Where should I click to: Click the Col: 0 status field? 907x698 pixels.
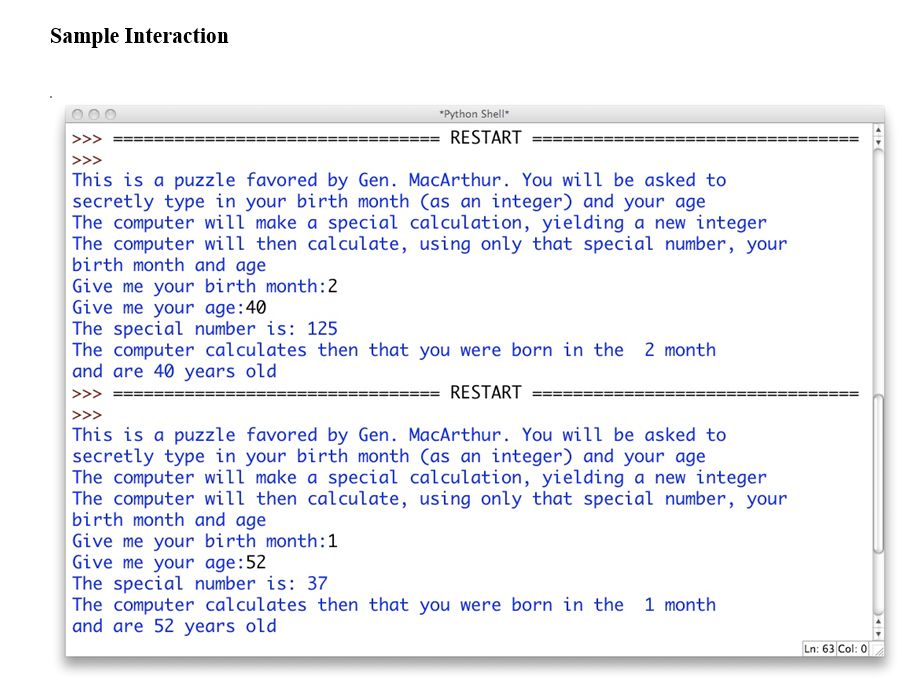(851, 649)
